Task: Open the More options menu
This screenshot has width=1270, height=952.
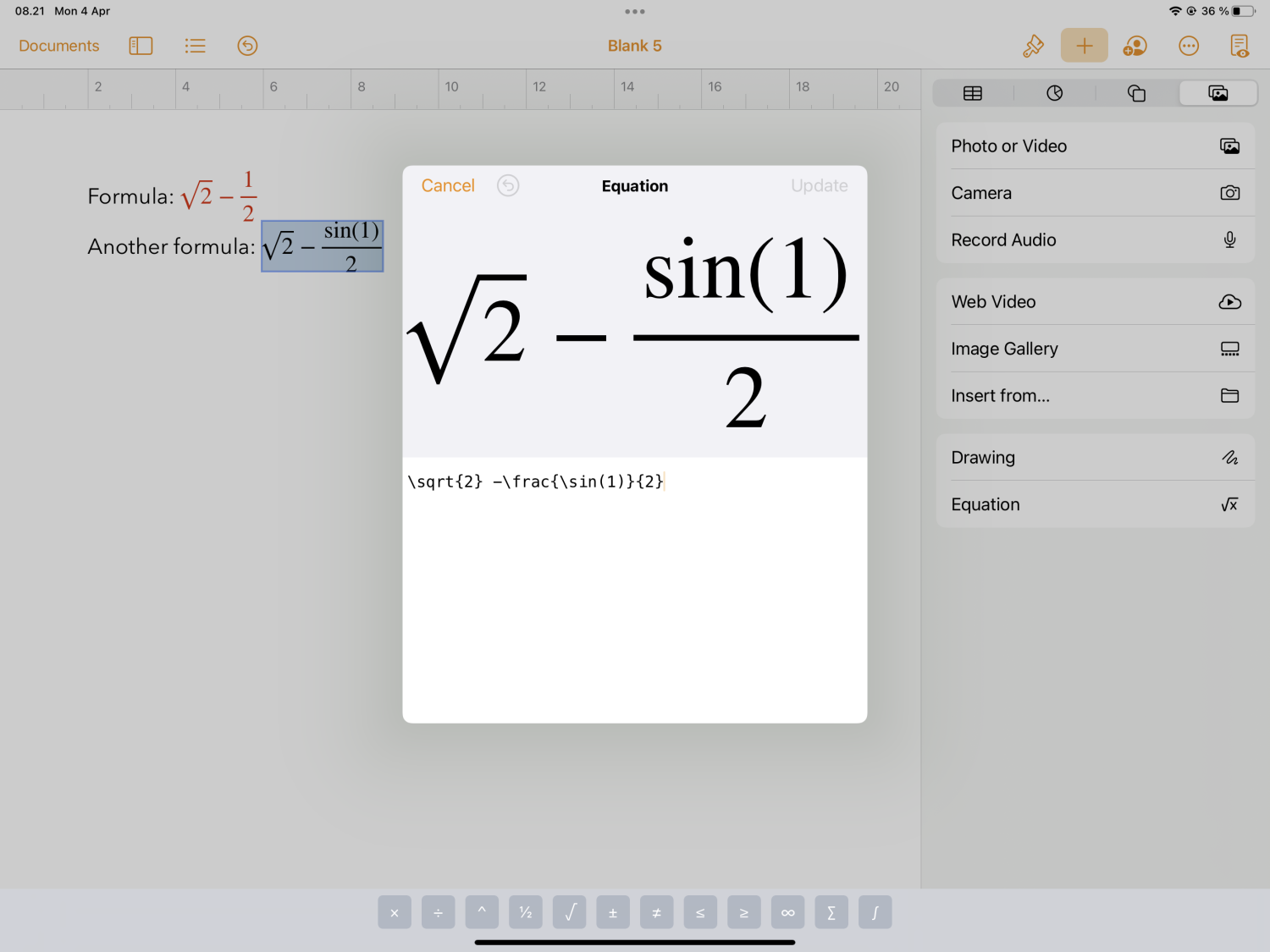Action: [1188, 45]
